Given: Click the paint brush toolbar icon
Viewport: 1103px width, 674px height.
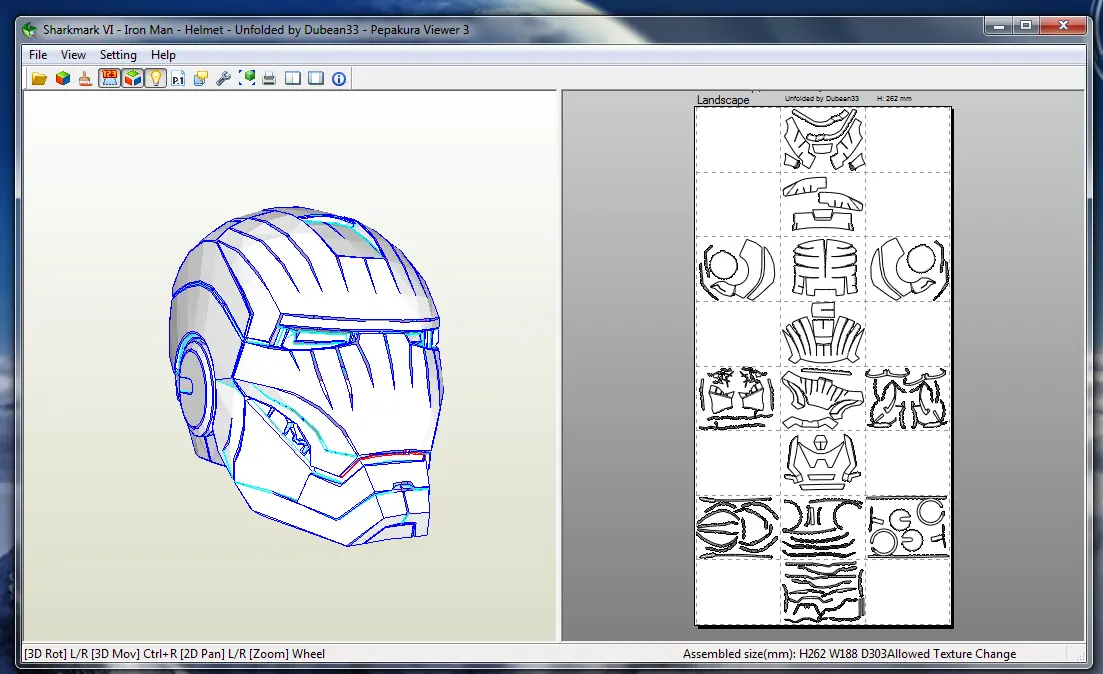Looking at the screenshot, I should click(x=85, y=79).
